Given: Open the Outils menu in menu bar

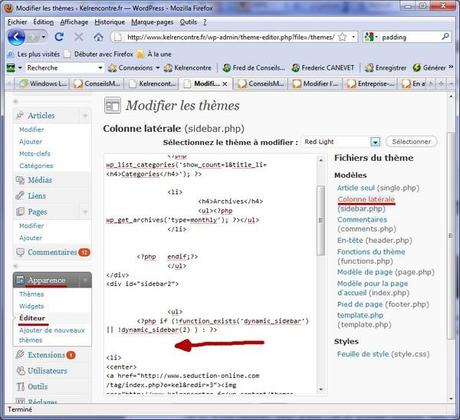Looking at the screenshot, I should 188,22.
